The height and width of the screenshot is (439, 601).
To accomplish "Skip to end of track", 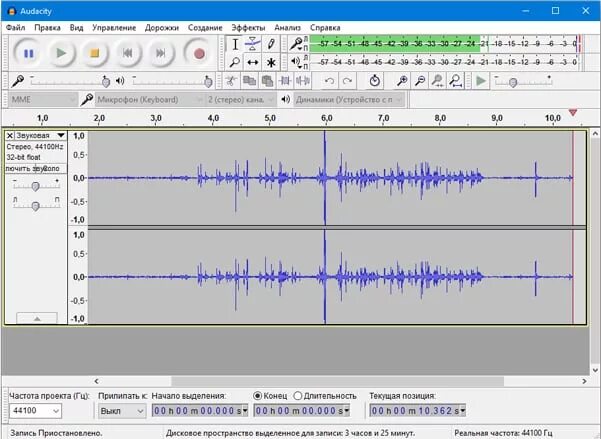I will tap(161, 53).
